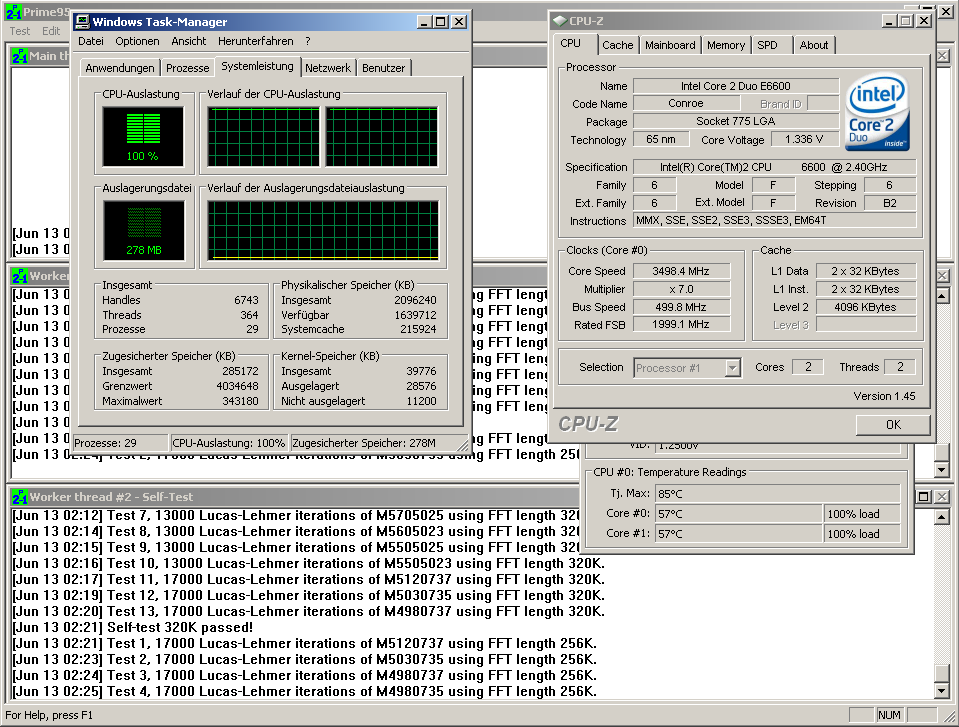Click scroll-down arrow in Worker thread #2
The image size is (959, 727).
pyautogui.click(x=941, y=691)
